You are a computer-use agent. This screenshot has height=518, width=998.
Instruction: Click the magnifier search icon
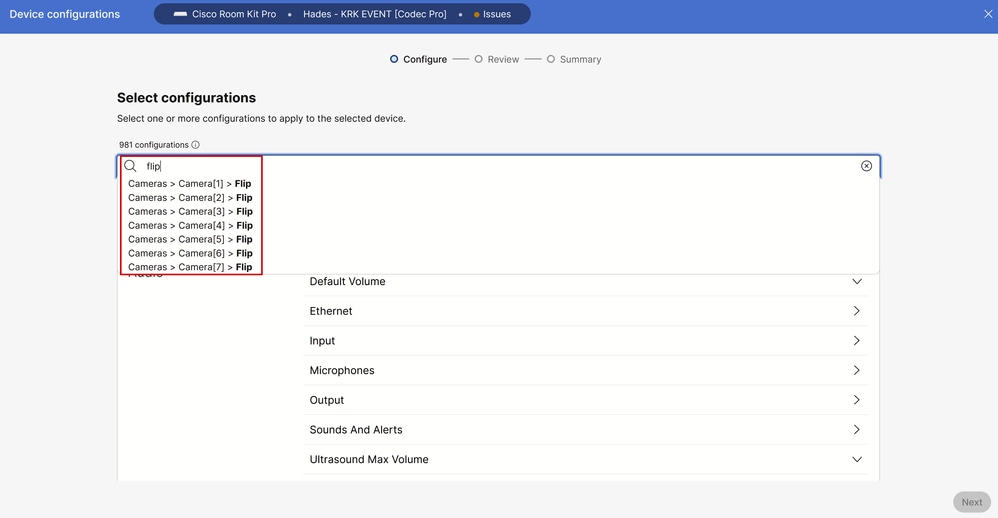130,166
